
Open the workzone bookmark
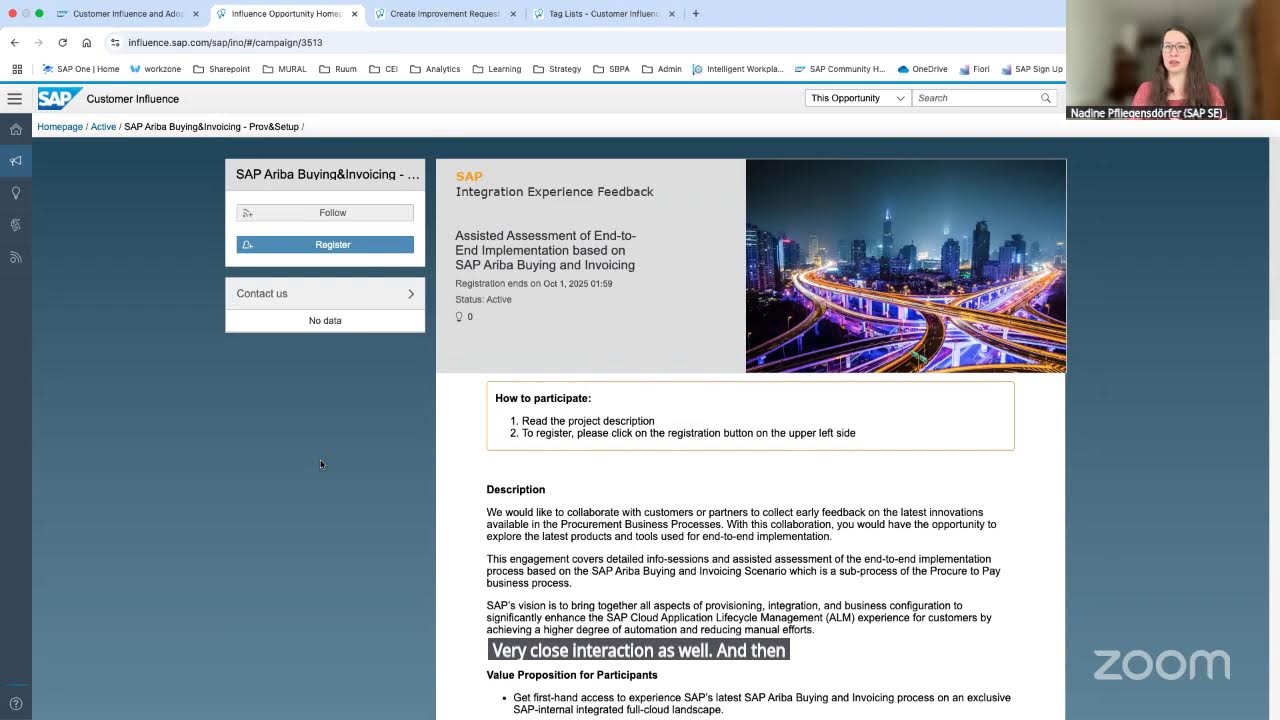(155, 69)
